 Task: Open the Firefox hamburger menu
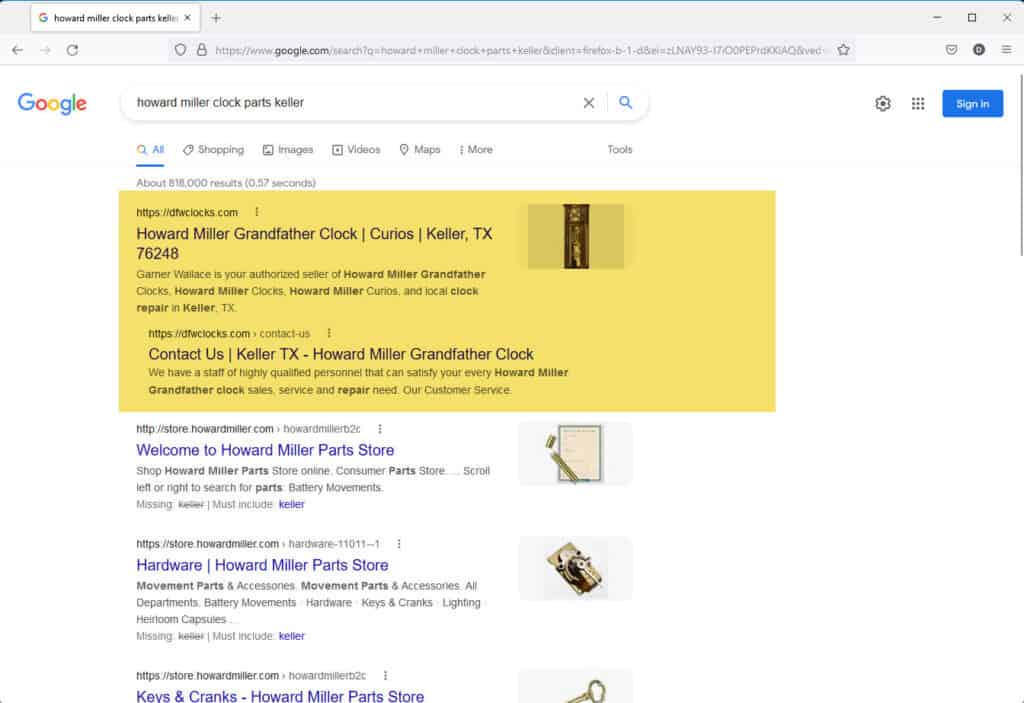[1006, 50]
